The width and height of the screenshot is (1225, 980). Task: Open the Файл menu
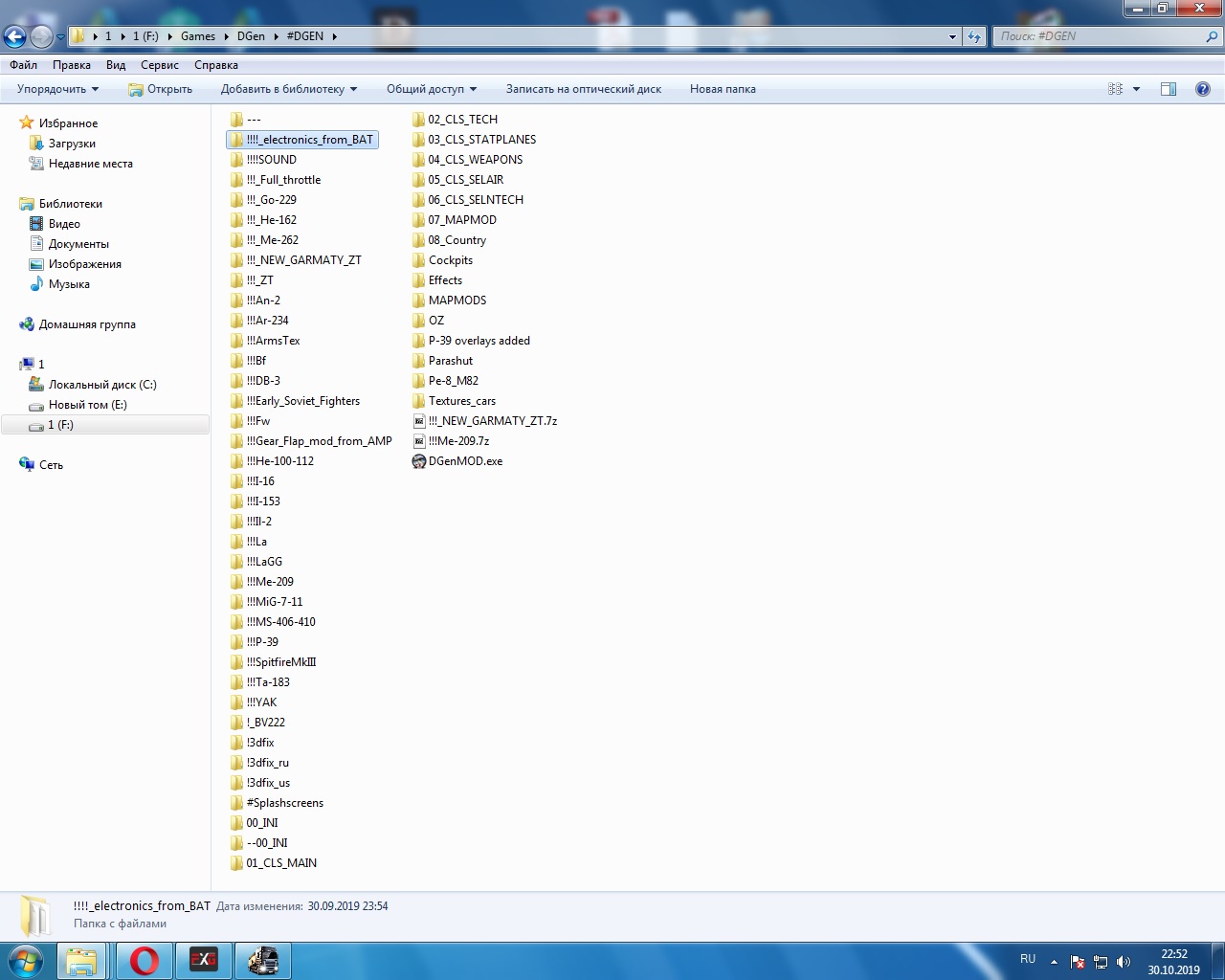coord(24,65)
